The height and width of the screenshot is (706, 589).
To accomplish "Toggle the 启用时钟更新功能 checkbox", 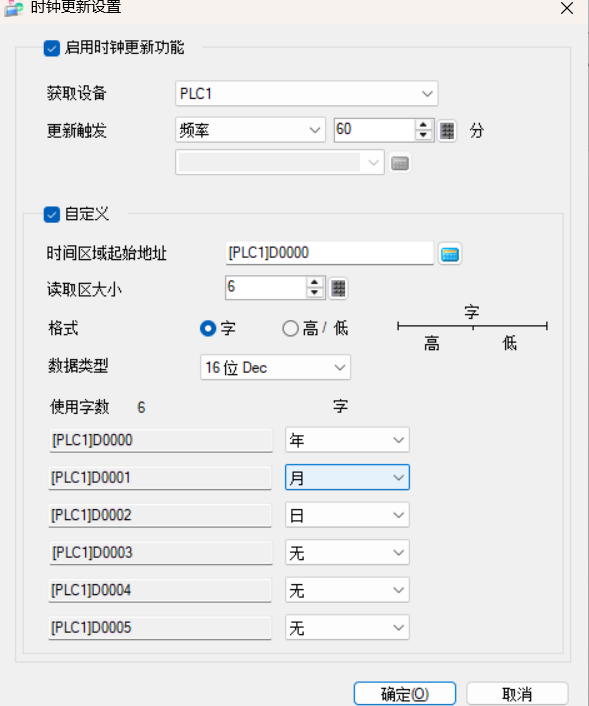I will click(52, 48).
